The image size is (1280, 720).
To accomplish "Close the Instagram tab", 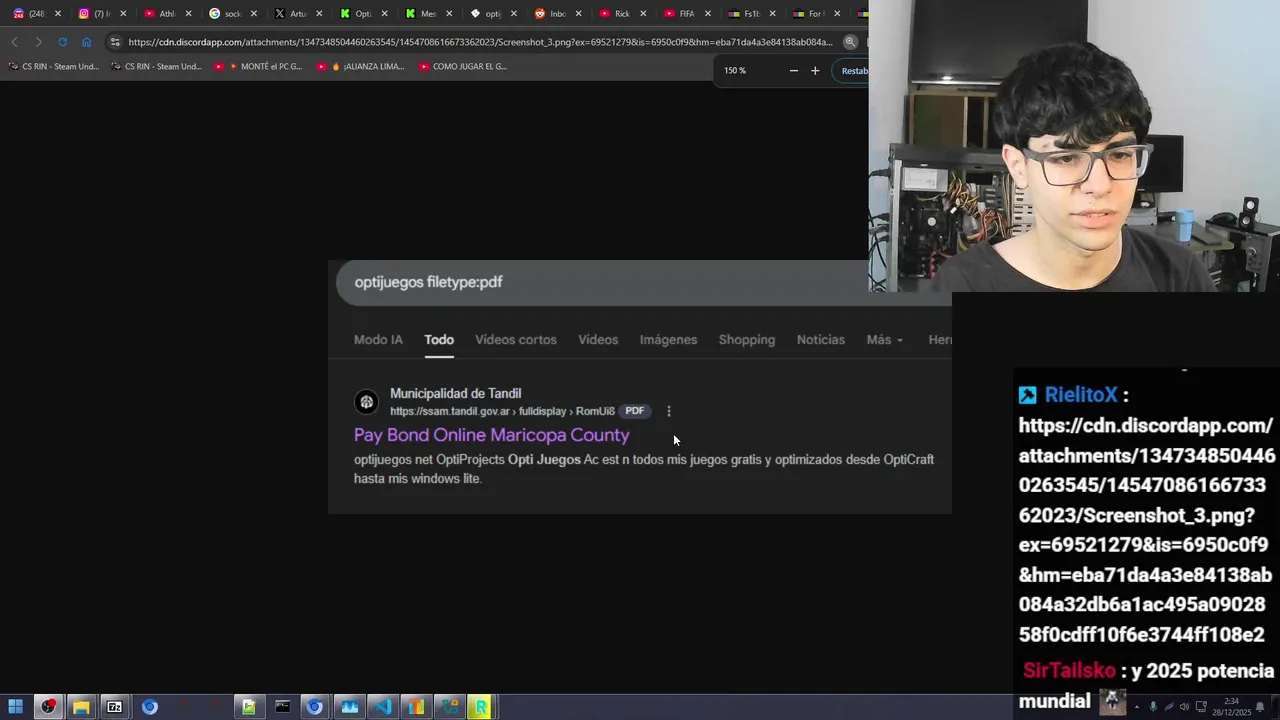I will point(122,14).
